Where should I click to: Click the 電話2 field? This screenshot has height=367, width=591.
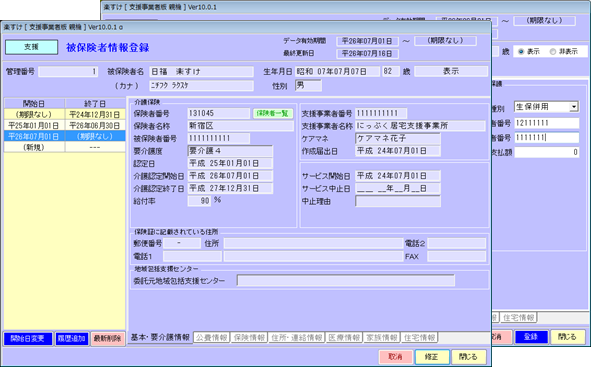click(x=456, y=243)
